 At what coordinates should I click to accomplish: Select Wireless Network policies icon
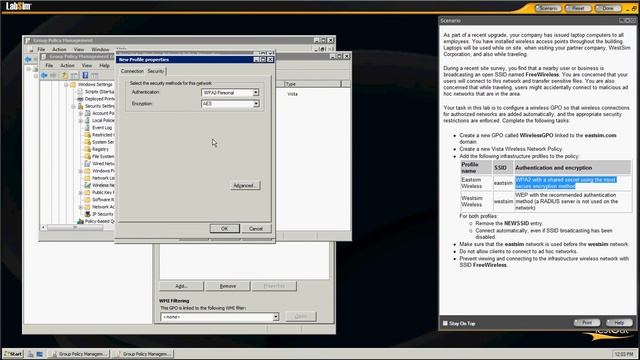coord(87,185)
